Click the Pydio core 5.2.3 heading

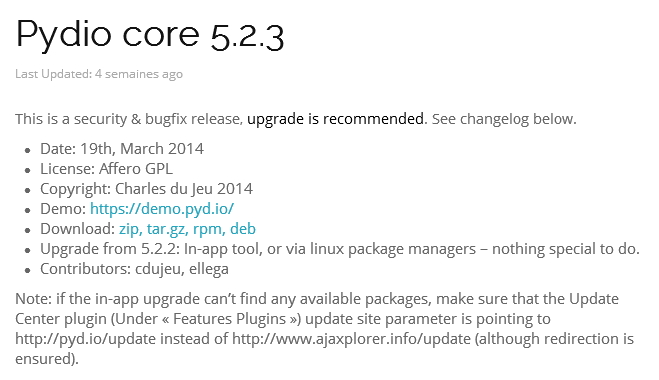[150, 34]
